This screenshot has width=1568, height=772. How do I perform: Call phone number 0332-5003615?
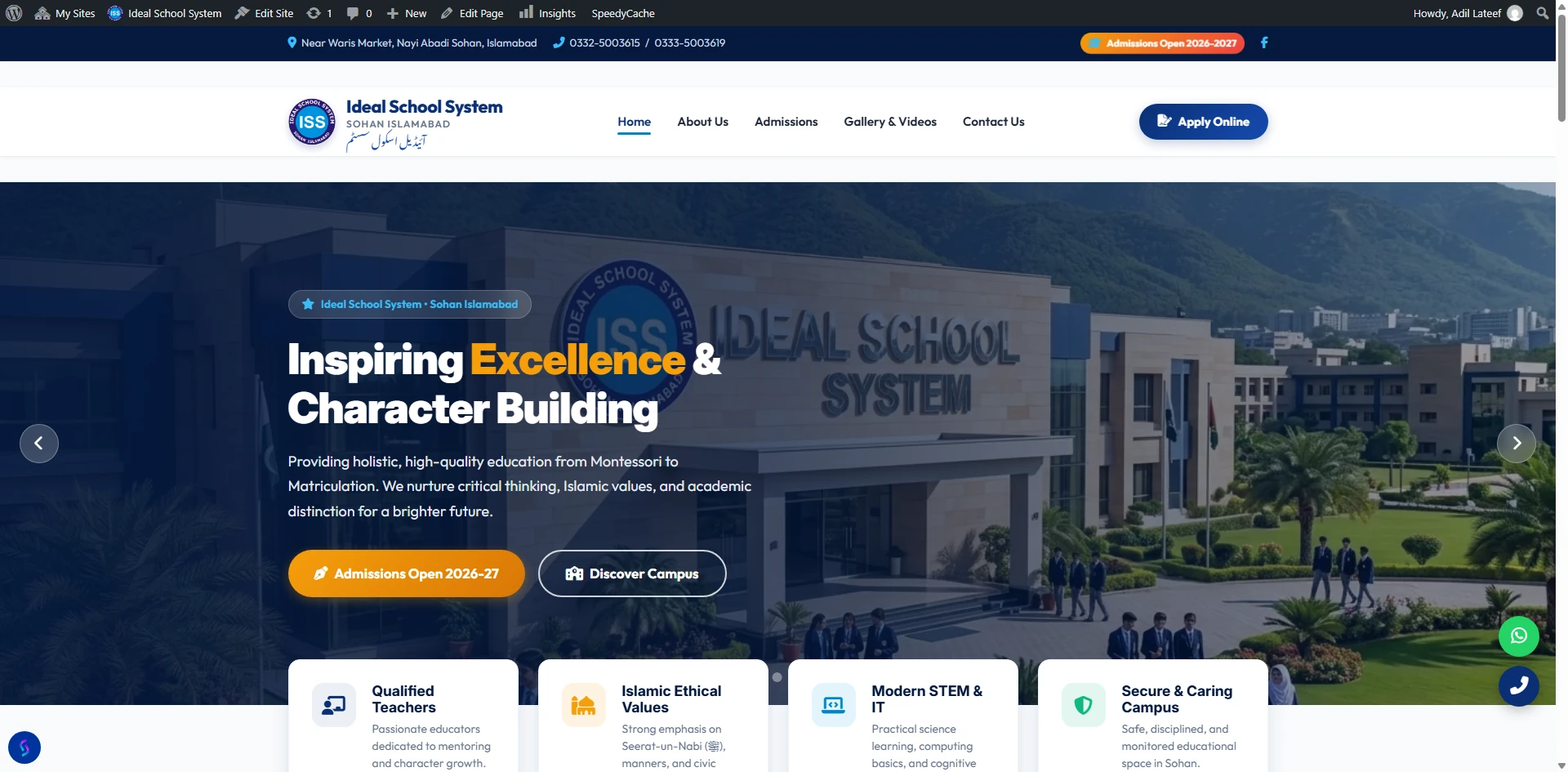tap(604, 42)
